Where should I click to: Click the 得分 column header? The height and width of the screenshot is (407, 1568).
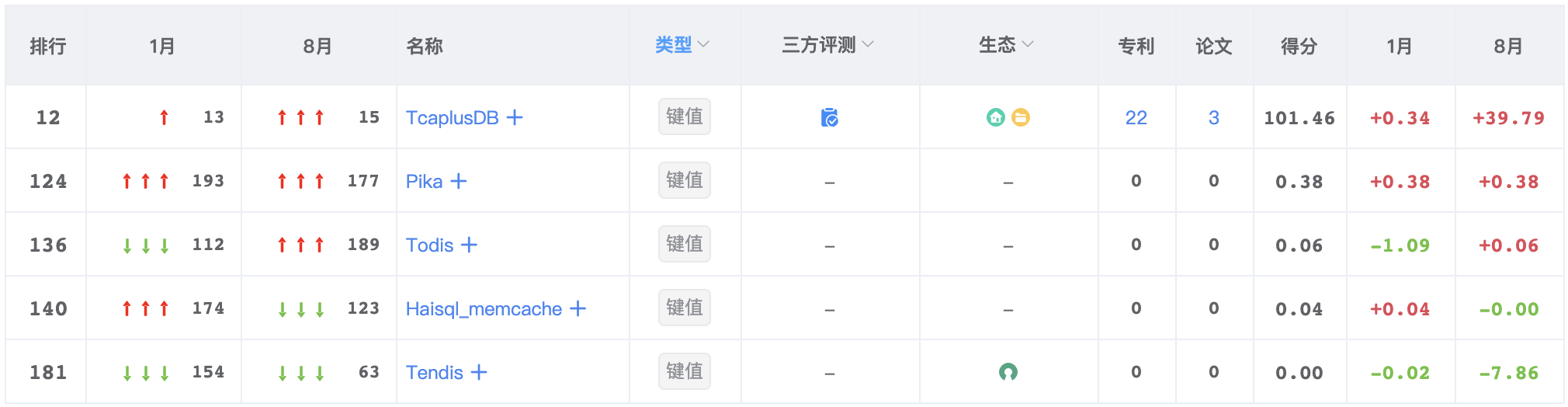[x=1299, y=46]
